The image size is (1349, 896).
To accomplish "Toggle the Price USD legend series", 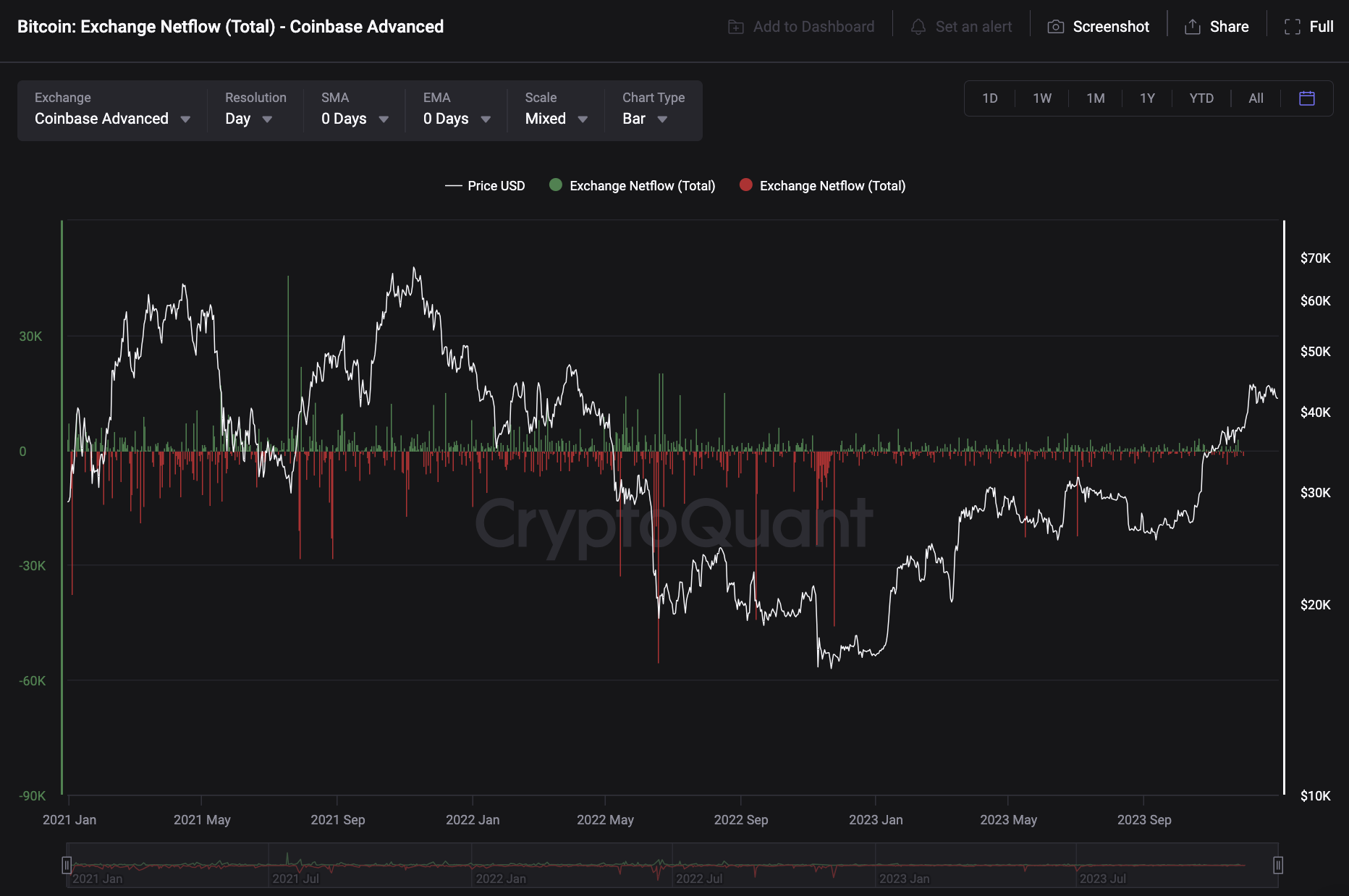I will (485, 186).
